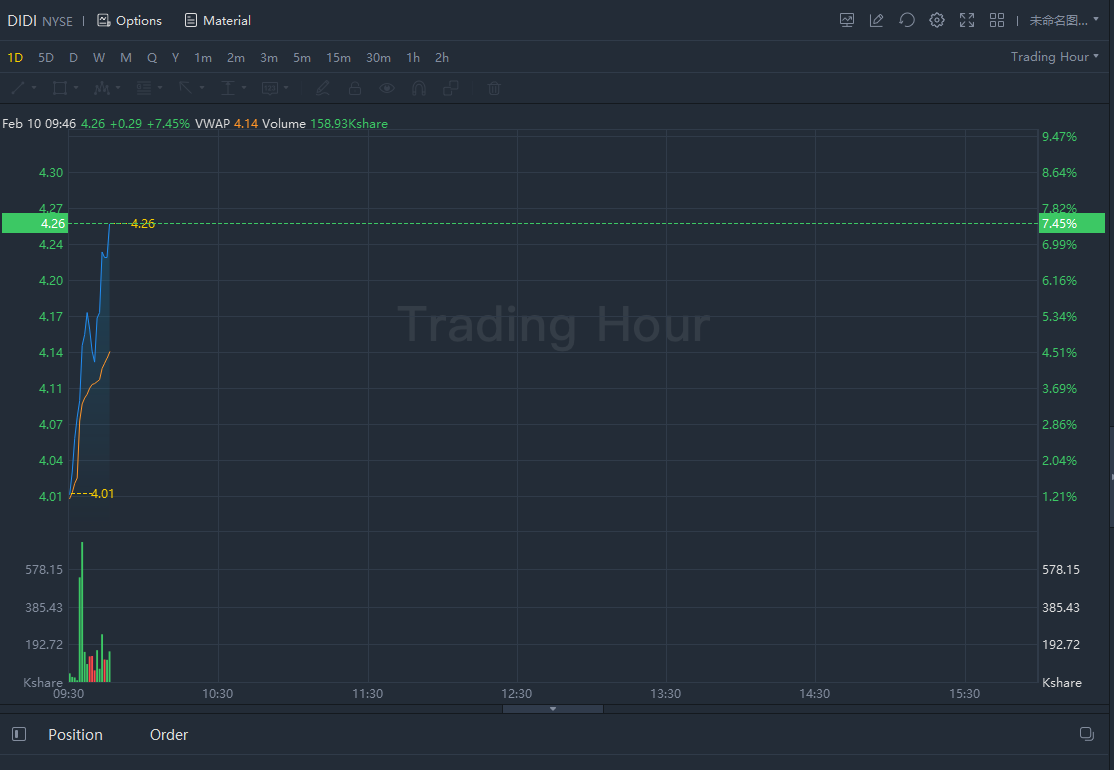Toggle the bottom panel sidebar icon
The image size is (1114, 770).
point(19,734)
